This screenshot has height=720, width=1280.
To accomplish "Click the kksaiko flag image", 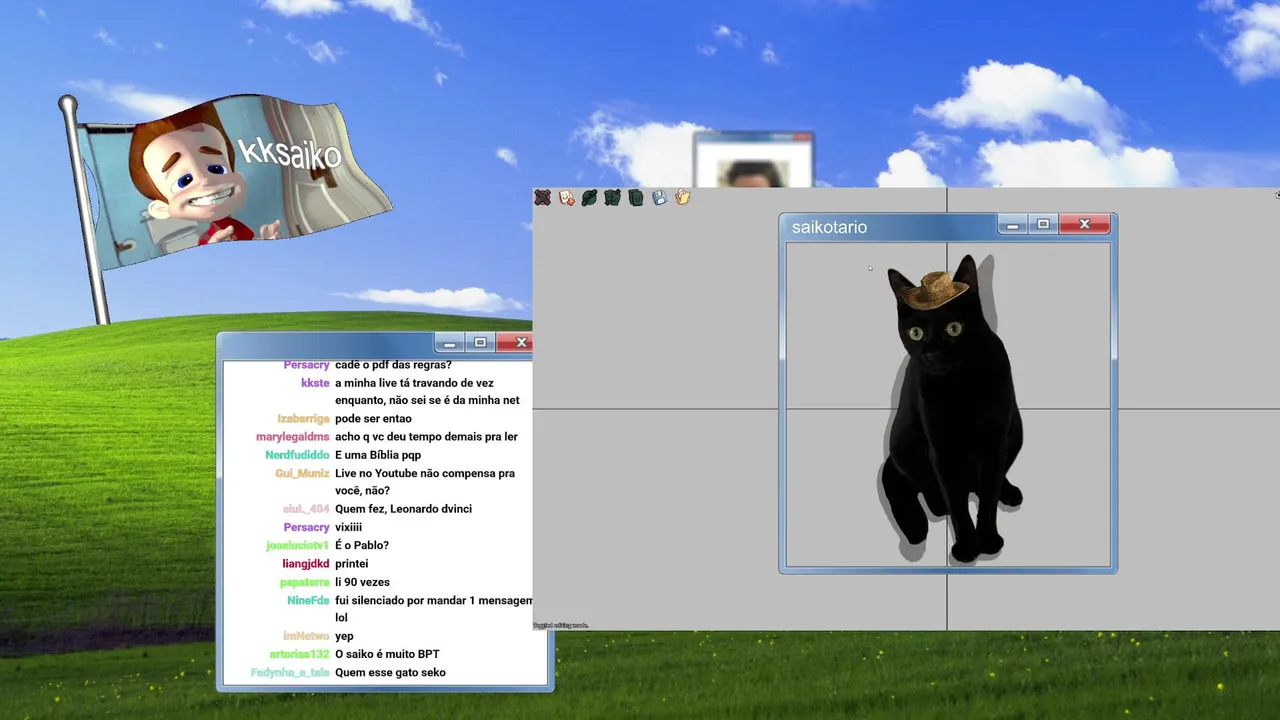I will (x=235, y=180).
